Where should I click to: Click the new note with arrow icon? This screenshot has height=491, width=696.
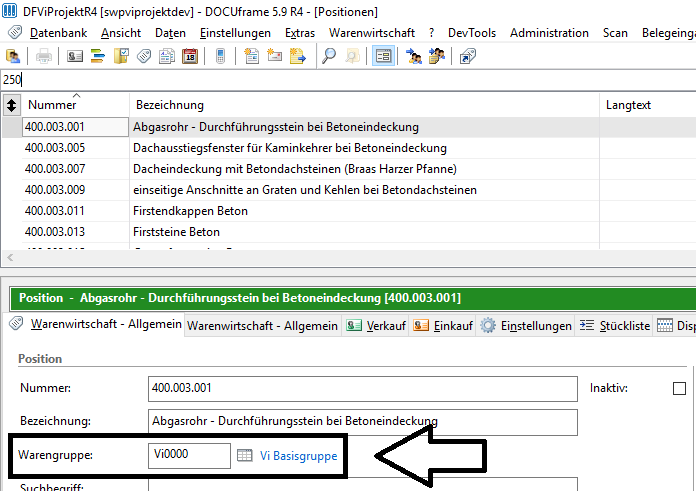point(297,56)
